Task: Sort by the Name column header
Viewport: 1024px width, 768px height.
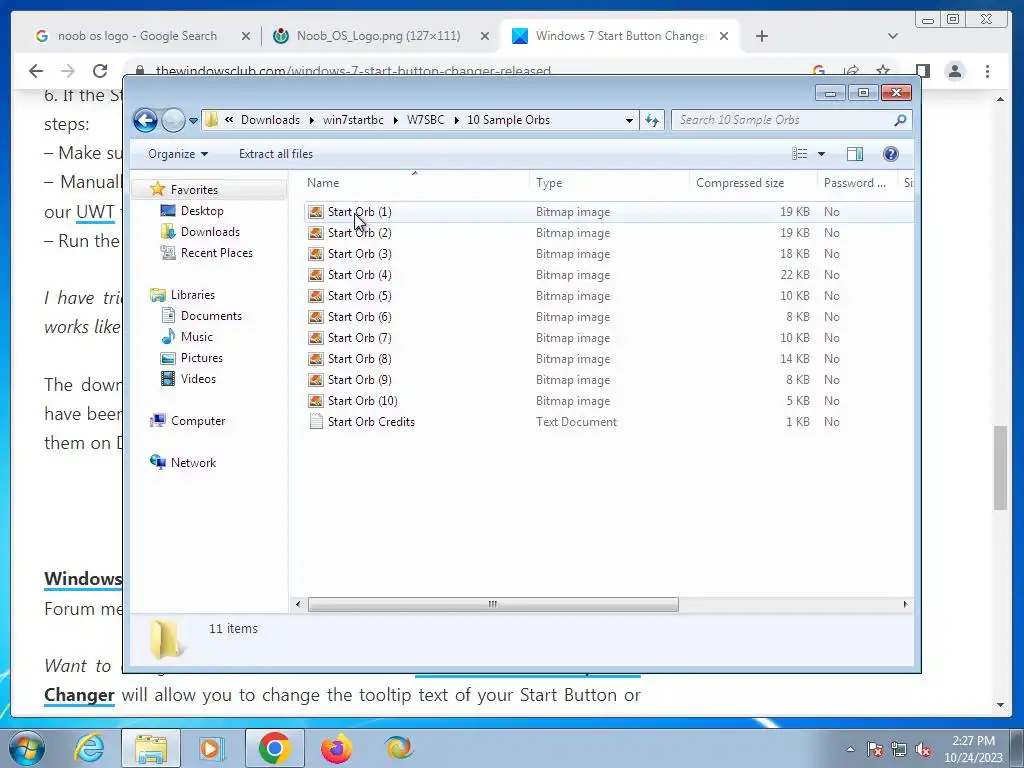Action: tap(415, 184)
